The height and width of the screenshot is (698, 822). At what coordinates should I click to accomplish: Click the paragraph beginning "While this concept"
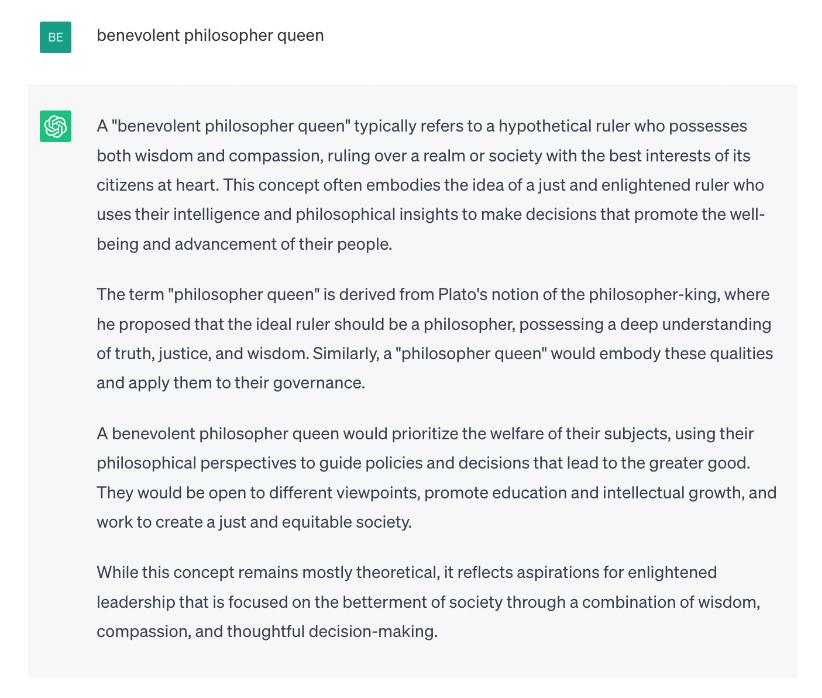[x=428, y=601]
